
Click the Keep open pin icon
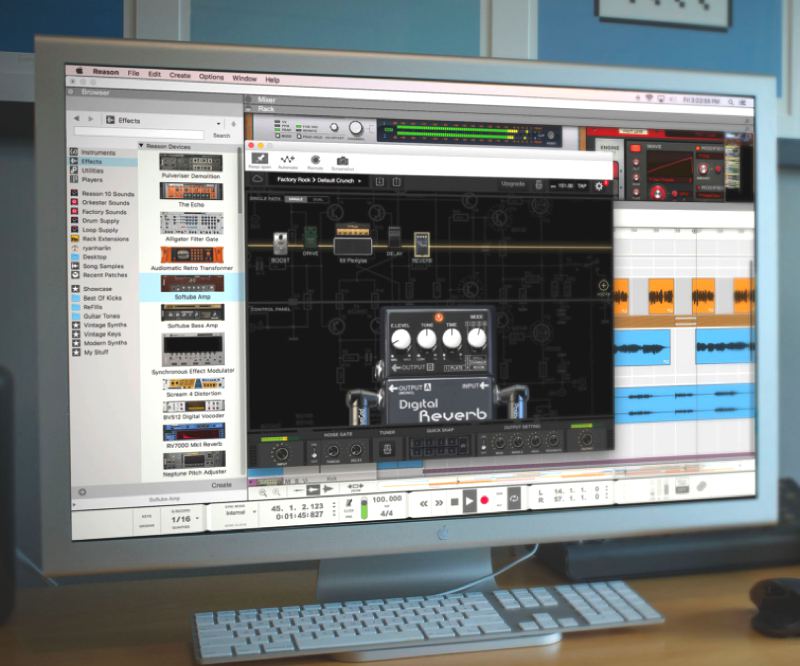point(260,160)
